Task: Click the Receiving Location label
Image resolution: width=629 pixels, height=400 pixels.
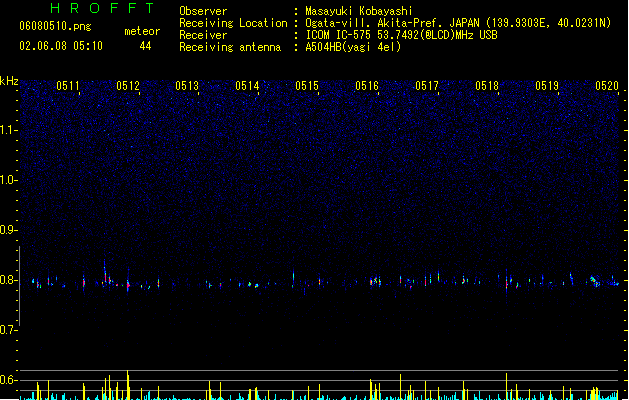Action: (x=233, y=23)
